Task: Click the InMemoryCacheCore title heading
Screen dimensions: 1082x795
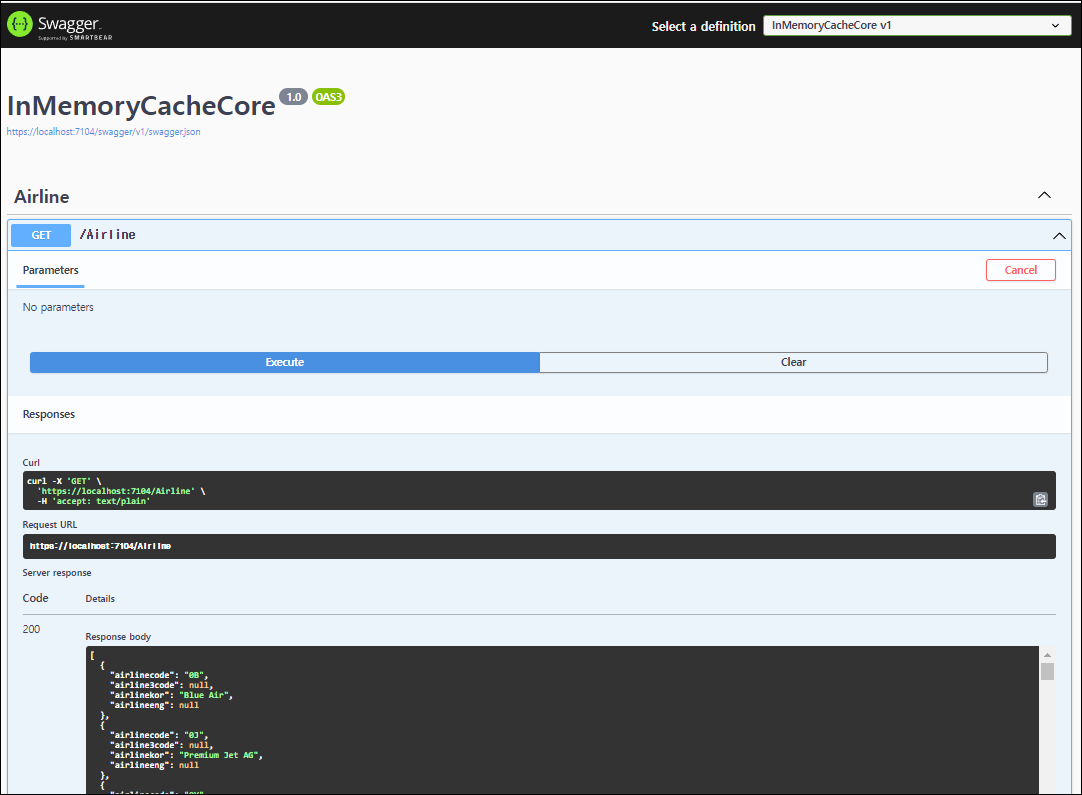Action: click(141, 106)
